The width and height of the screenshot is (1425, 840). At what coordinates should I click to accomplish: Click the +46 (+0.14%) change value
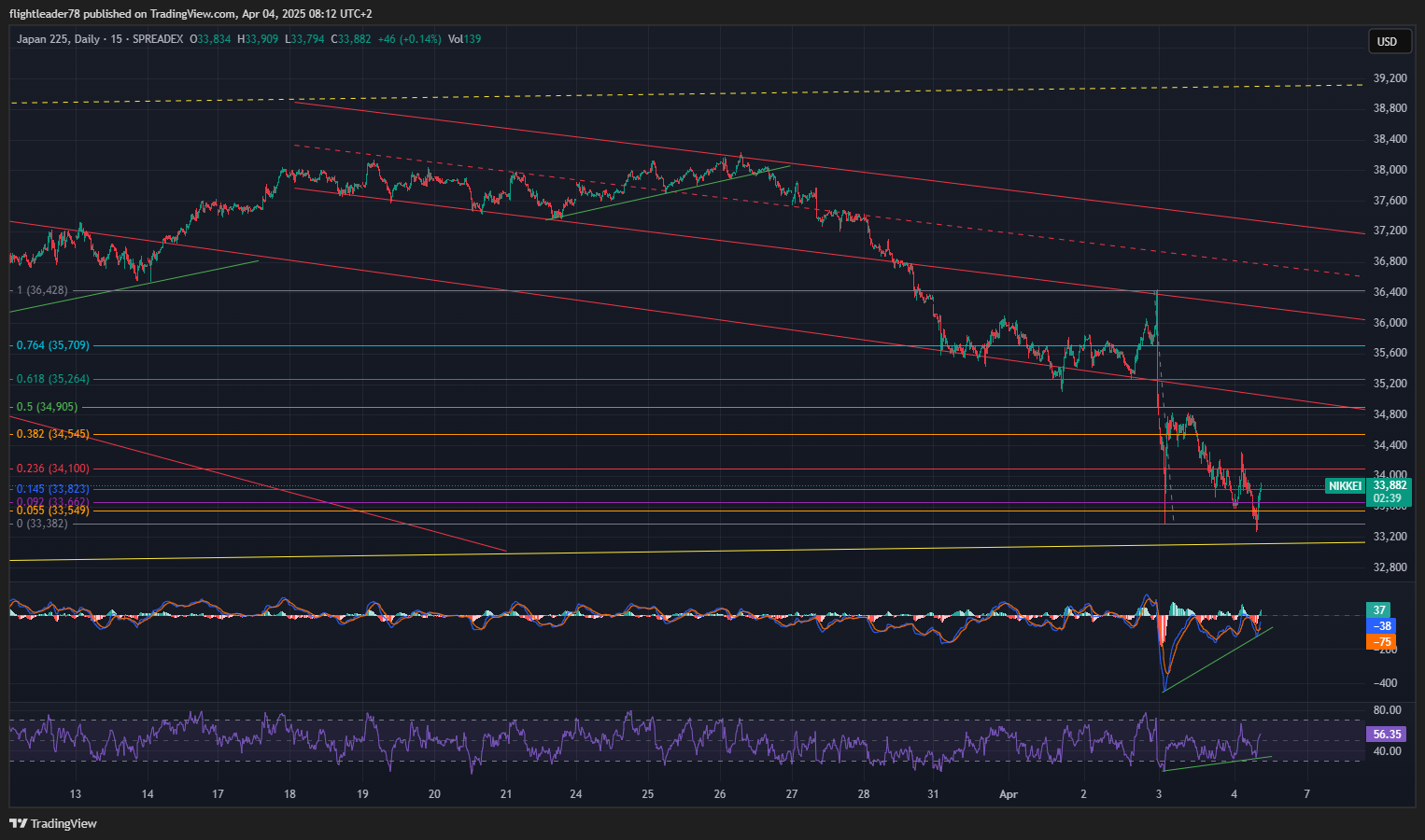409,39
